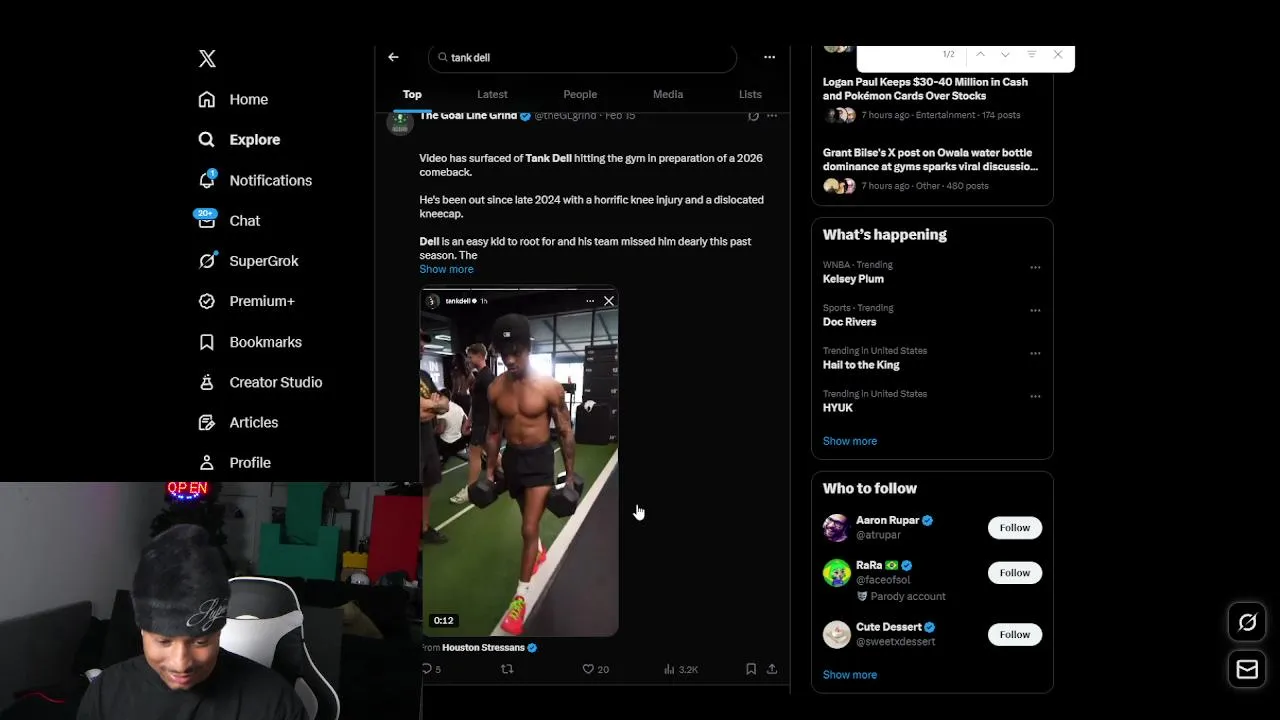Open Bookmarks in the sidebar
Screen dimensions: 1280x720
(x=250, y=342)
